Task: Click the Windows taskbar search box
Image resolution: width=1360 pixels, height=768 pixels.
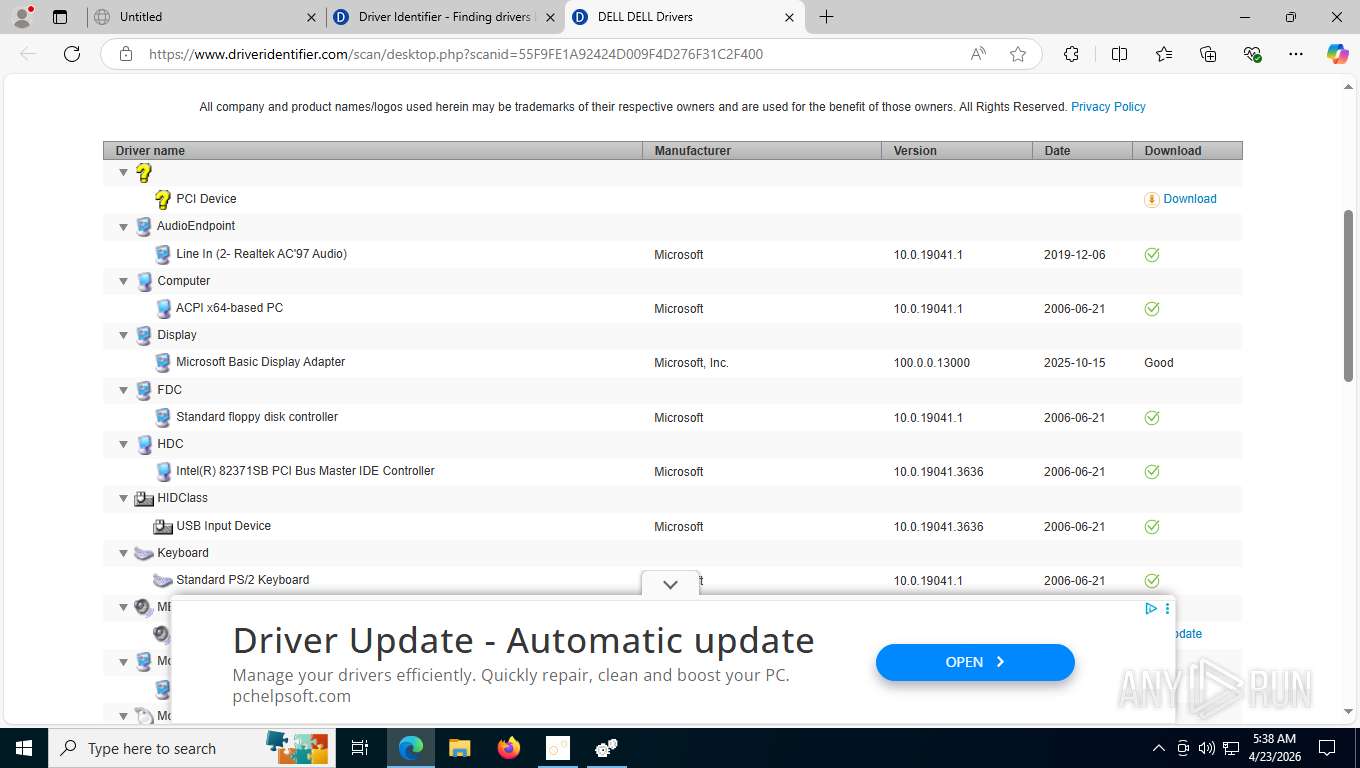Action: coord(190,748)
